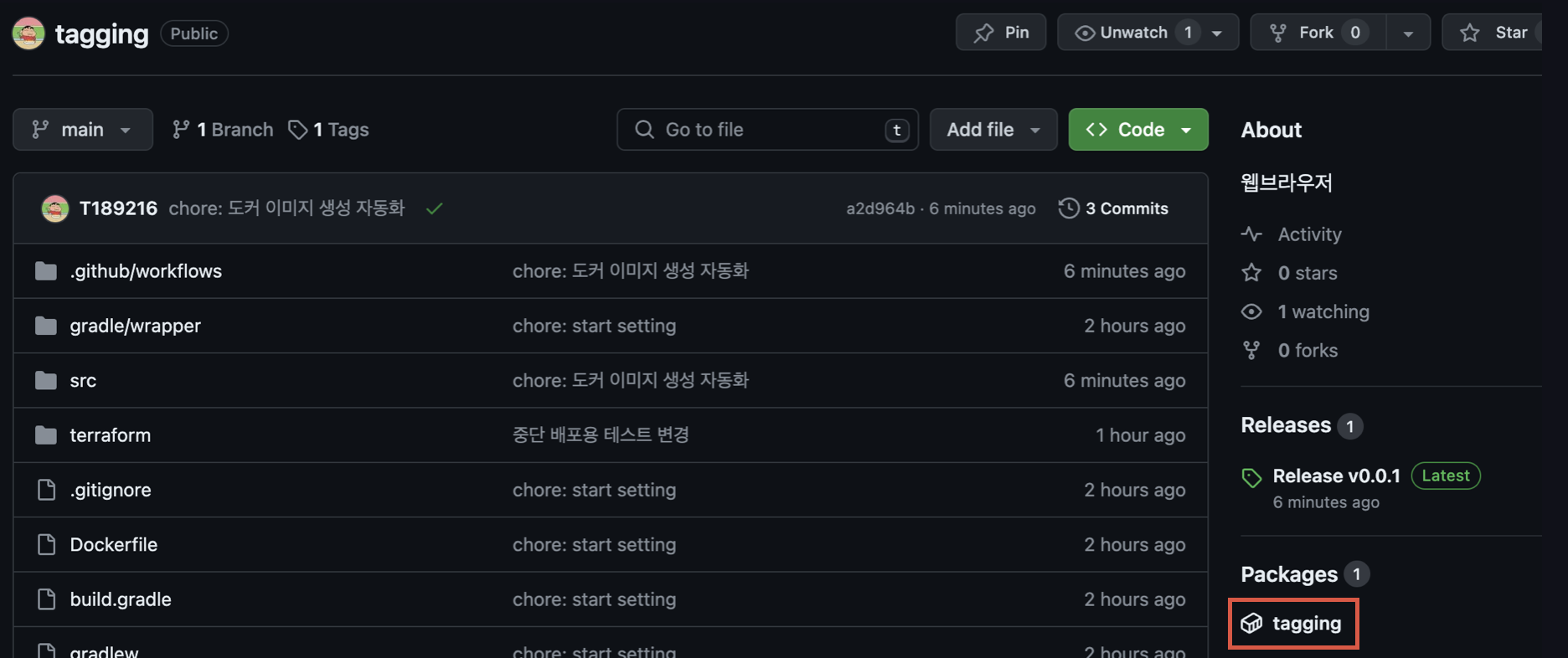
Task: Expand the Fork options arrow
Action: tap(1408, 33)
